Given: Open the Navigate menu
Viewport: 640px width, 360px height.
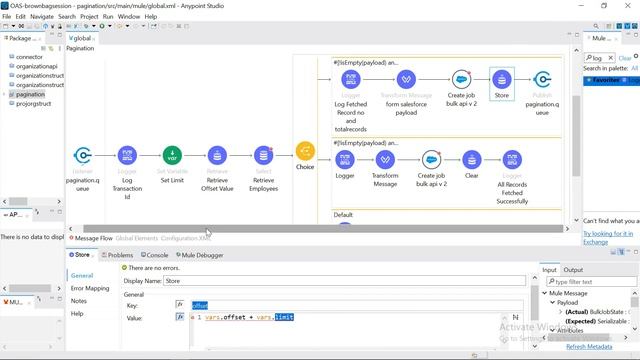Looking at the screenshot, I should coord(42,17).
